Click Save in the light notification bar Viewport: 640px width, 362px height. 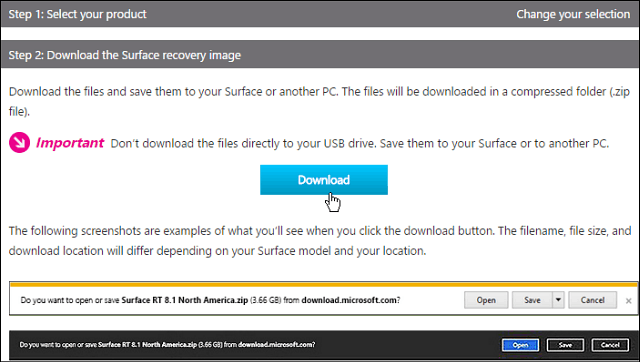(x=532, y=300)
